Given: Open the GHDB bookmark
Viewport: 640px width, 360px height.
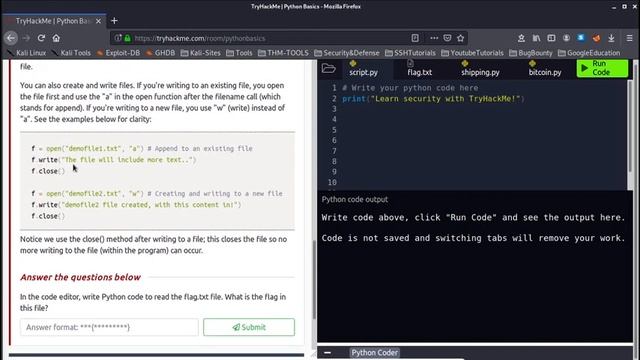Looking at the screenshot, I should pyautogui.click(x=160, y=53).
